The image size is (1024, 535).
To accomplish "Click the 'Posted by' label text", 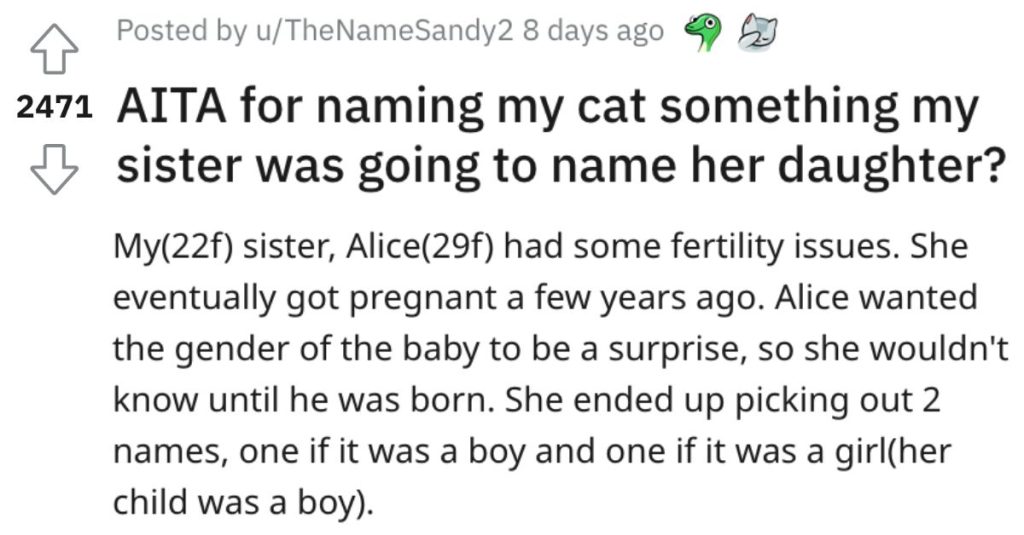I will pyautogui.click(x=182, y=31).
